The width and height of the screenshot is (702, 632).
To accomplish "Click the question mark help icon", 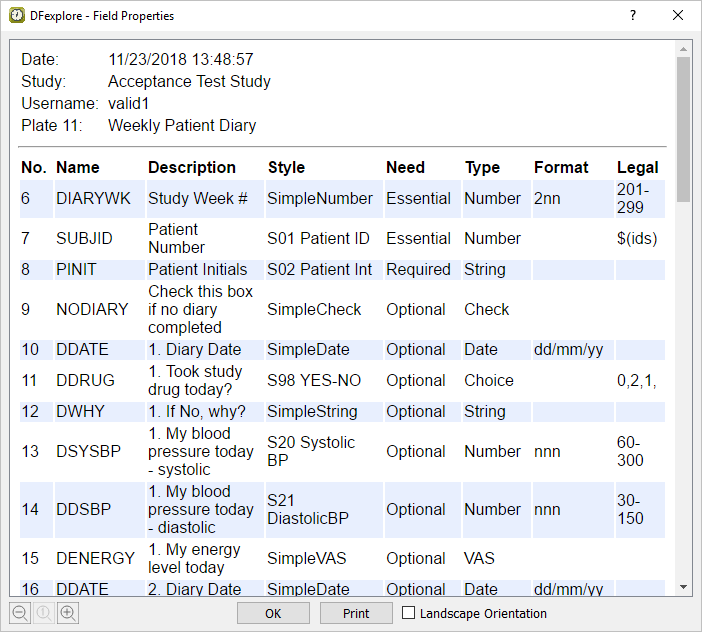I will (632, 16).
